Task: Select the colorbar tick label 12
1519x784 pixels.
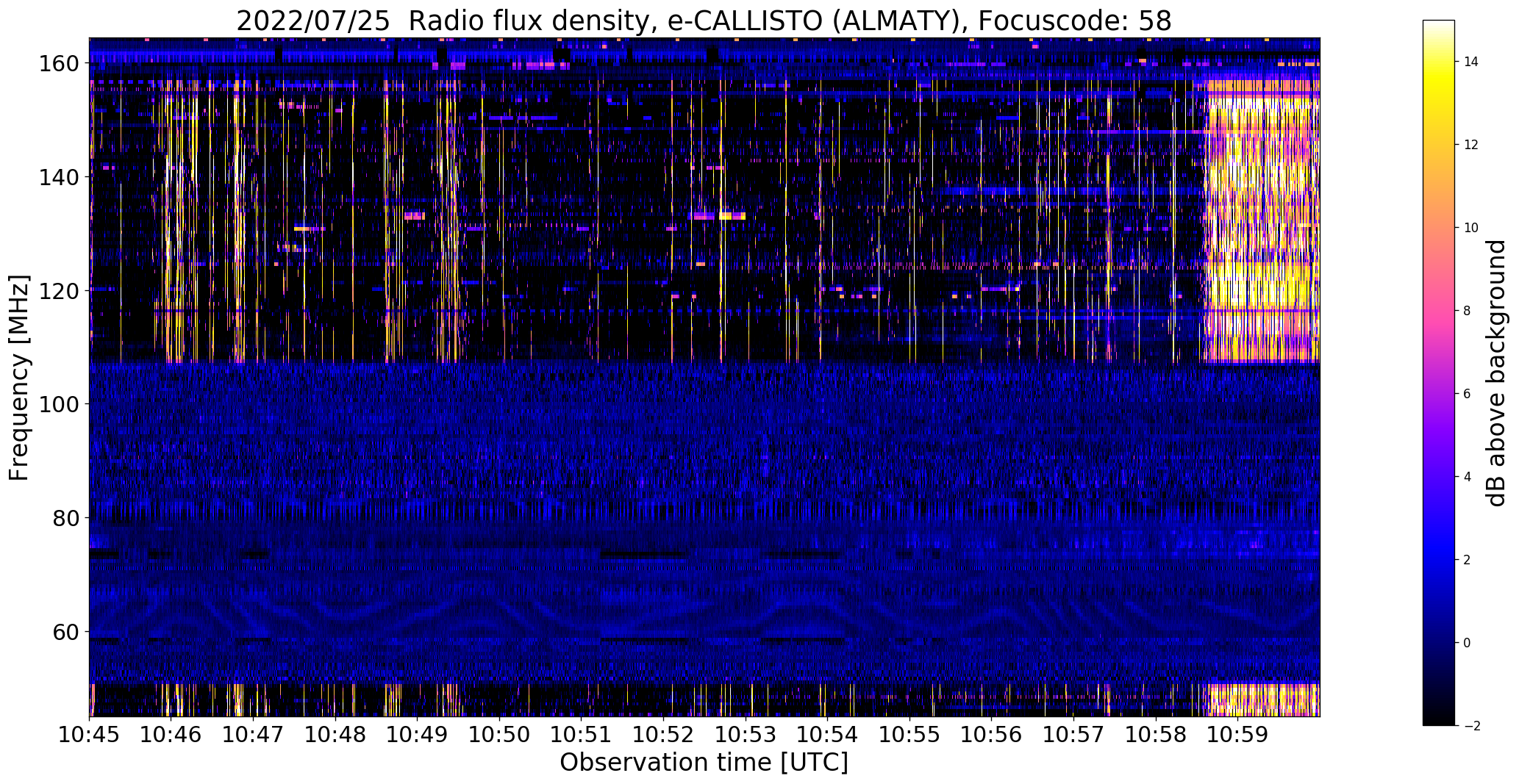Action: pos(1471,145)
